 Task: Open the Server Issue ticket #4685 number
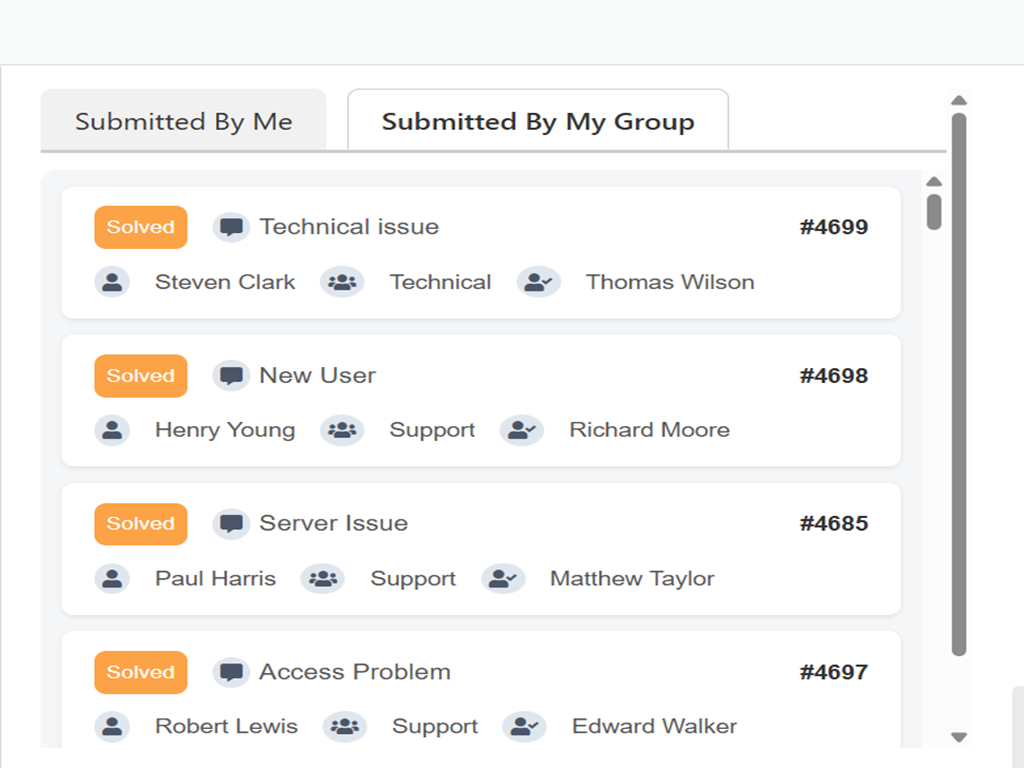(x=833, y=524)
